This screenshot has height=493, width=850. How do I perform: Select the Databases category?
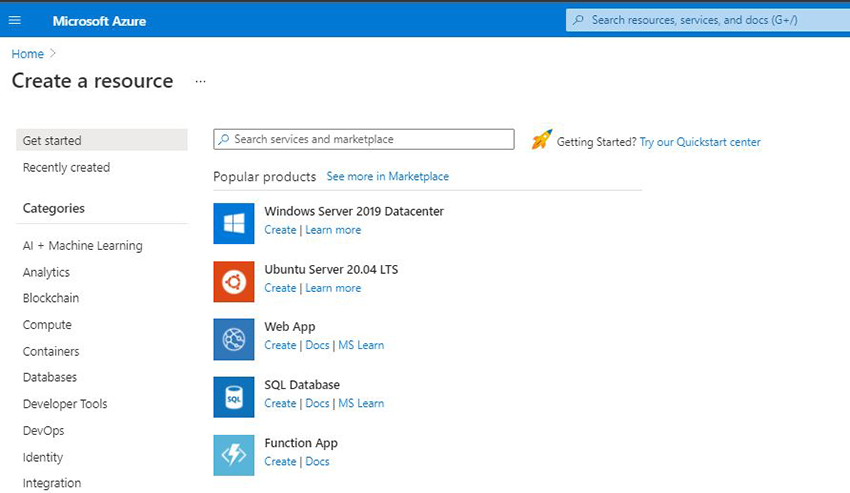point(50,378)
